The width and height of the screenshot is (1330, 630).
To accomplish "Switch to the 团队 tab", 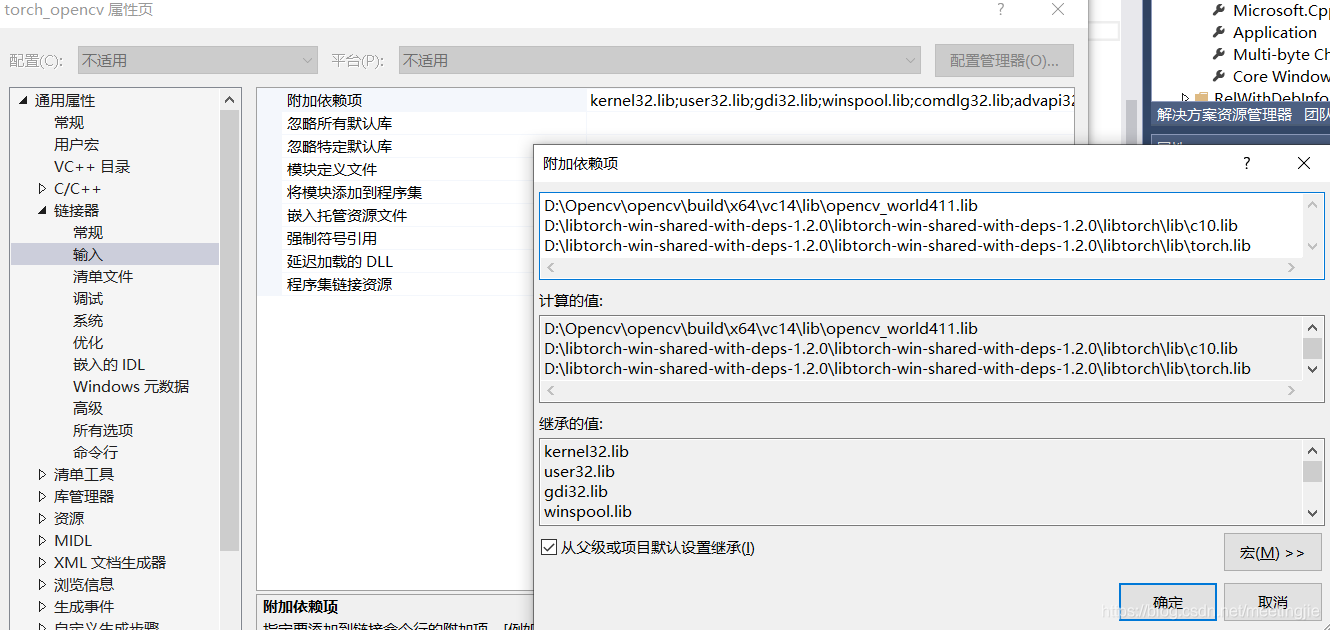I will pos(1317,115).
